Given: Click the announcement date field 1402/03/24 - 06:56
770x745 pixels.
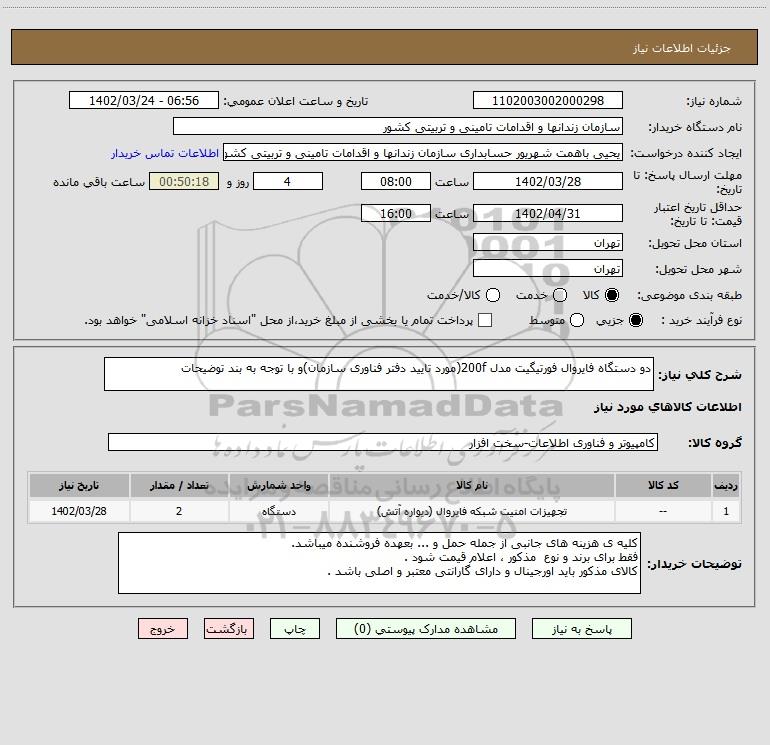Looking at the screenshot, I should (x=144, y=101).
